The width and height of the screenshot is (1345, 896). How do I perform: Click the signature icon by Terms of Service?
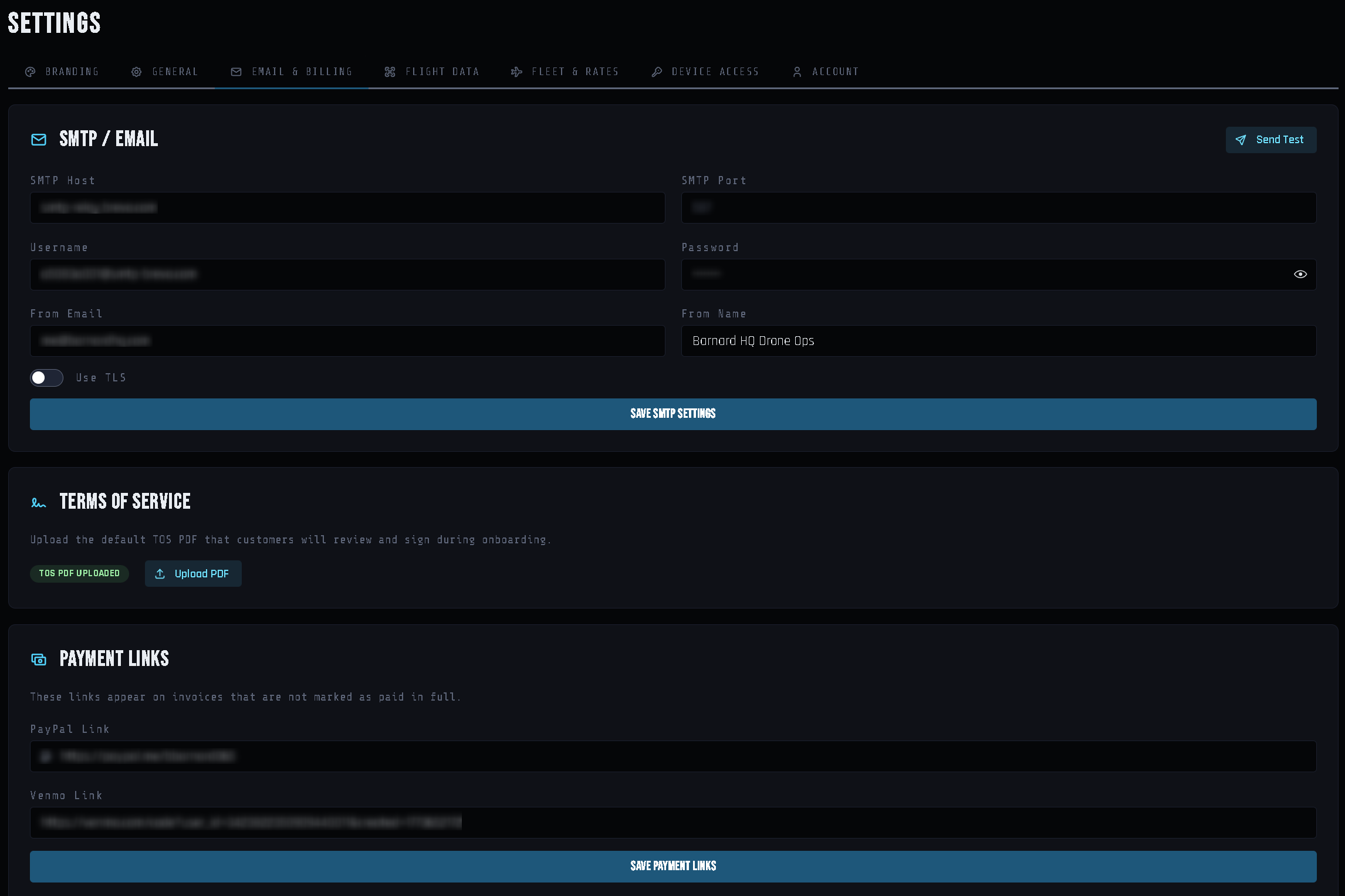click(x=39, y=502)
